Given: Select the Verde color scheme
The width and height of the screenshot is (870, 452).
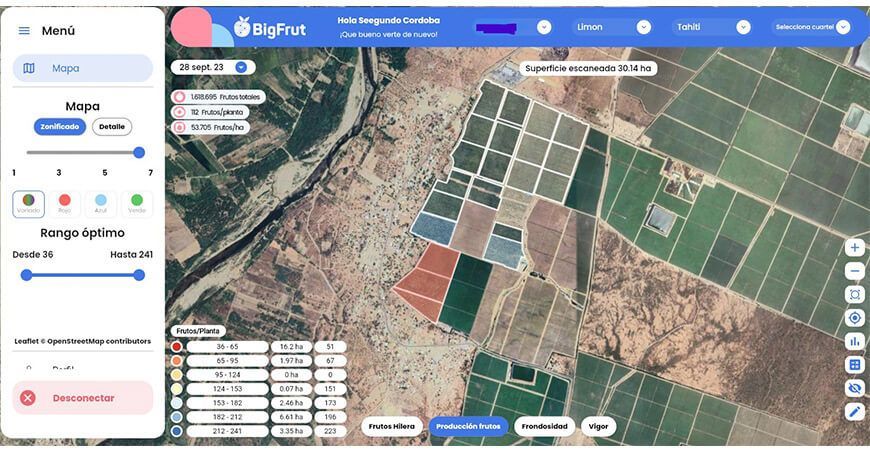Looking at the screenshot, I should (137, 204).
